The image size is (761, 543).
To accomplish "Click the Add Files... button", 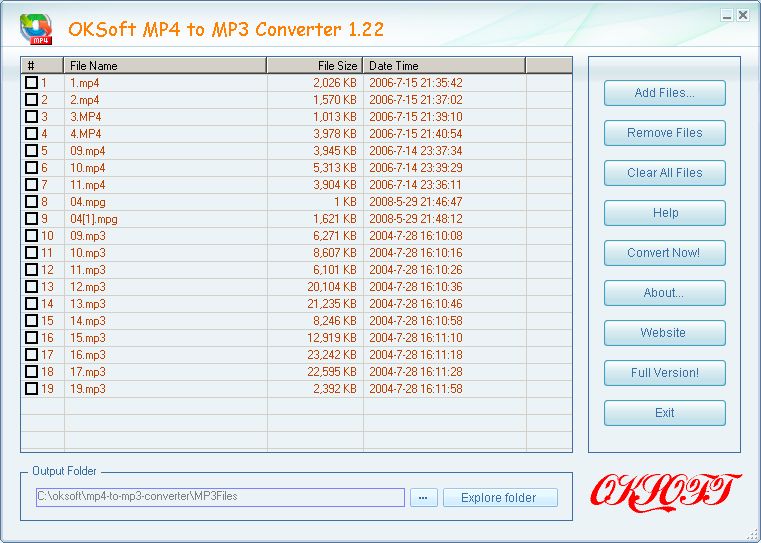I will tap(664, 93).
